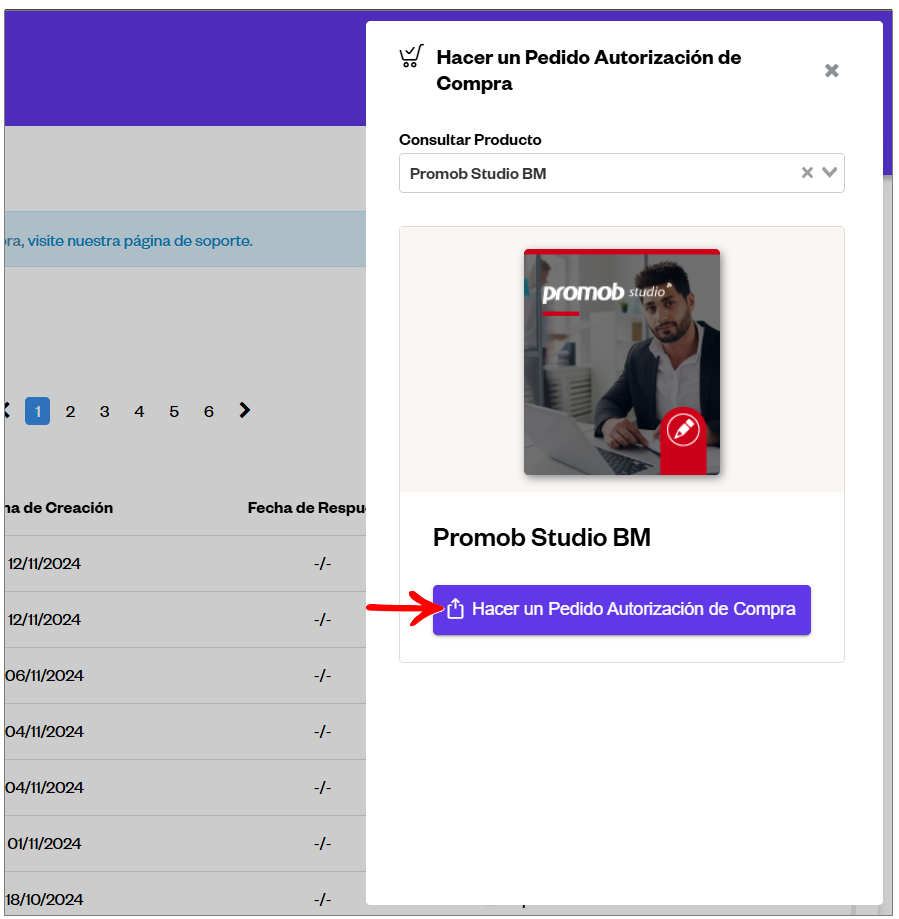Go to pagination page 1

point(38,411)
